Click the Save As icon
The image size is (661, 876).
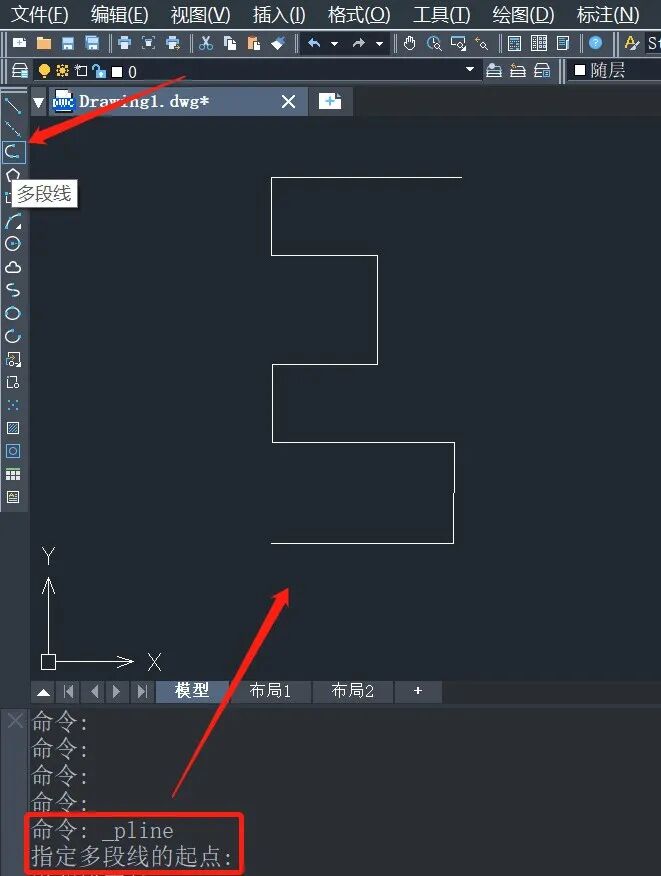point(92,43)
